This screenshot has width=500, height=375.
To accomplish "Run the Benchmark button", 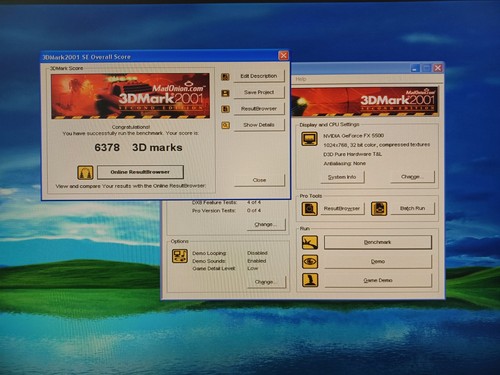I will click(x=378, y=242).
